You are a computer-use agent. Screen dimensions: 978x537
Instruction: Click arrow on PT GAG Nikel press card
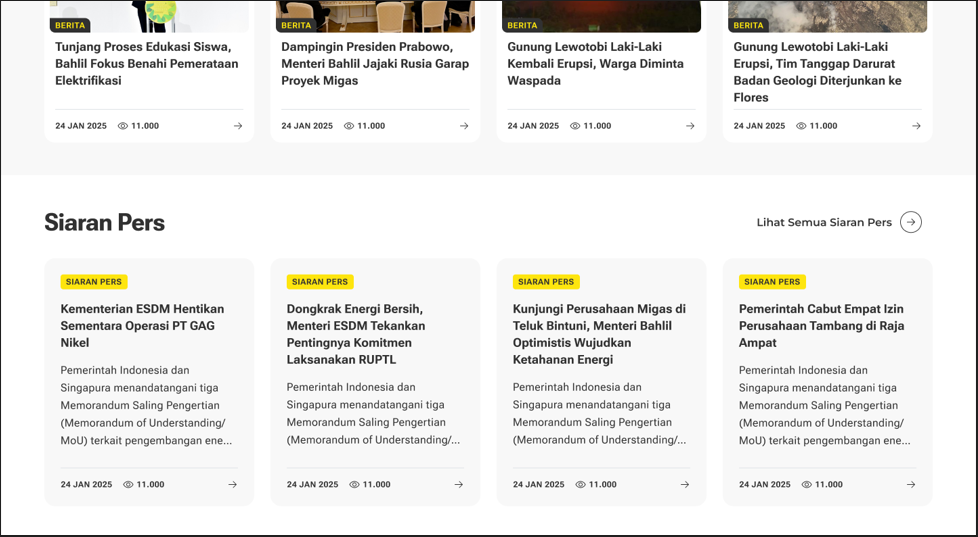(232, 485)
